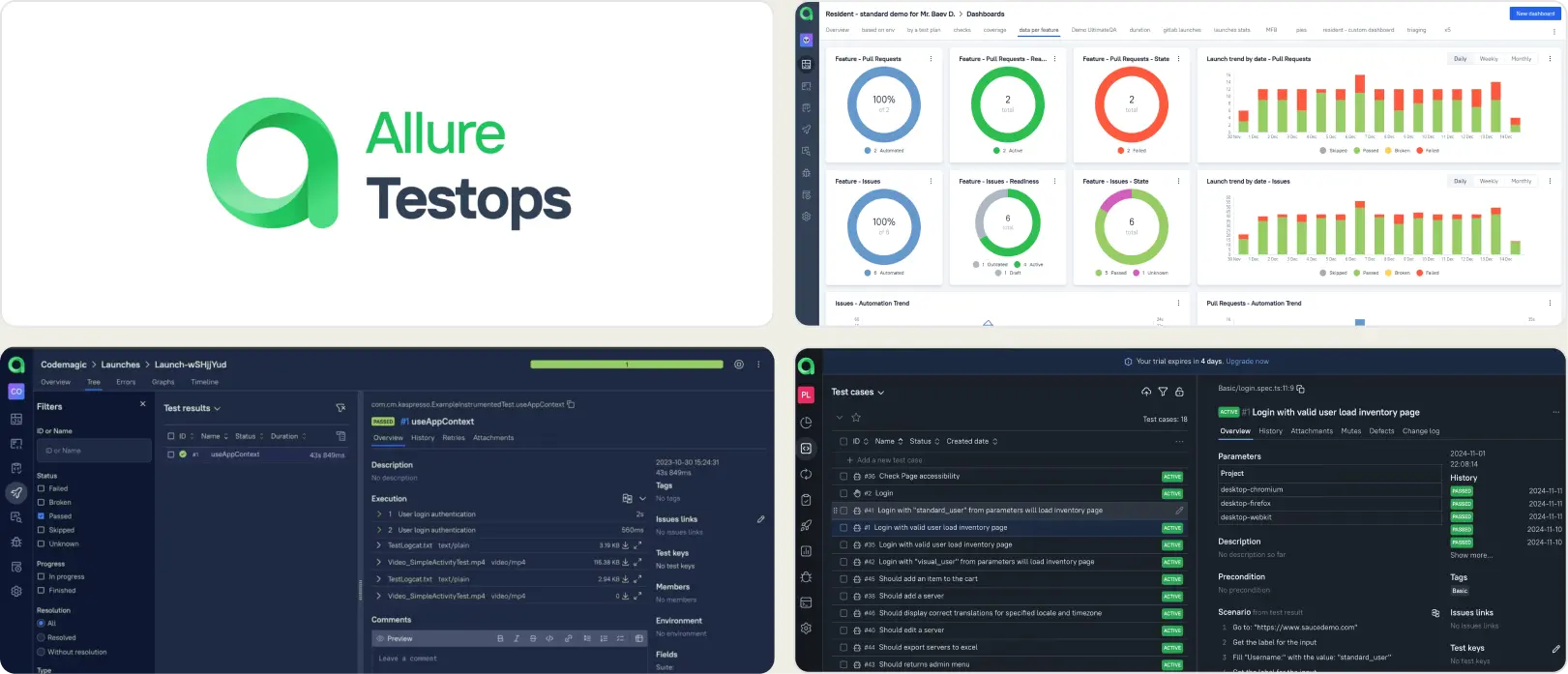Click the New dashboard button

[1534, 14]
